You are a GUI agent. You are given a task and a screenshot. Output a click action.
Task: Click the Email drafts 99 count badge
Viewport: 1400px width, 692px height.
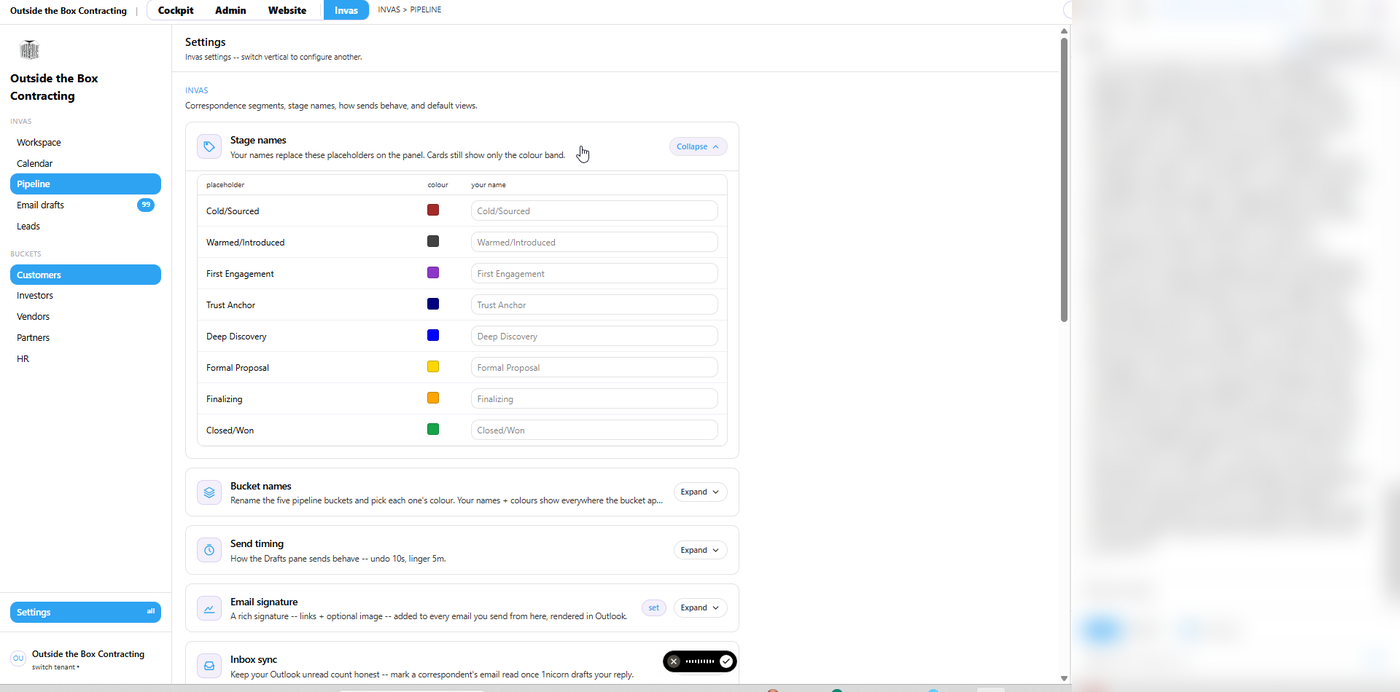pyautogui.click(x=146, y=205)
